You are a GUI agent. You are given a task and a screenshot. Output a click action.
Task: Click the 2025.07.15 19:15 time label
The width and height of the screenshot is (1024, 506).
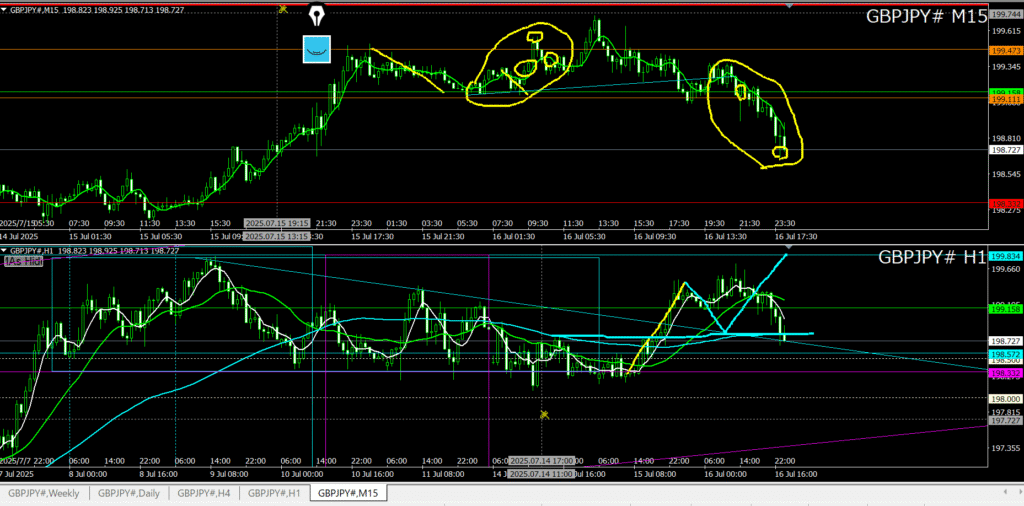277,223
